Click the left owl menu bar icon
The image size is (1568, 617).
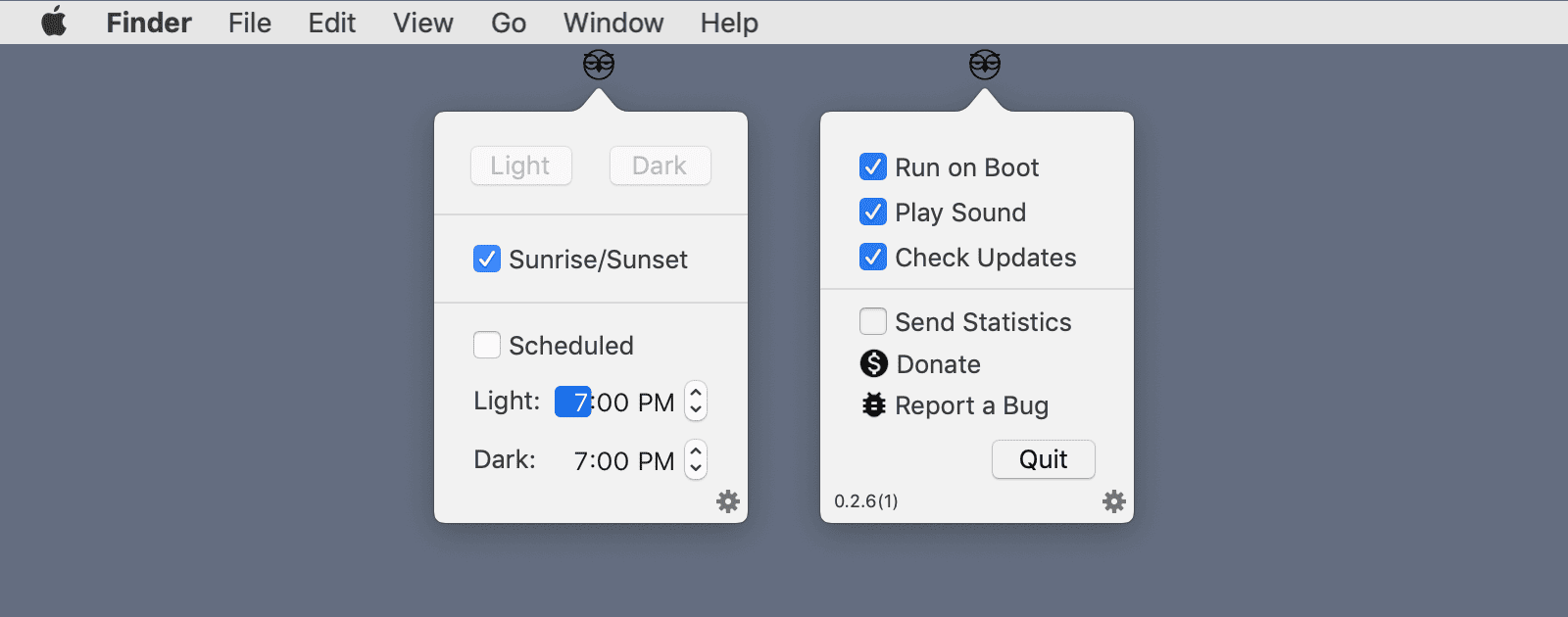[599, 66]
